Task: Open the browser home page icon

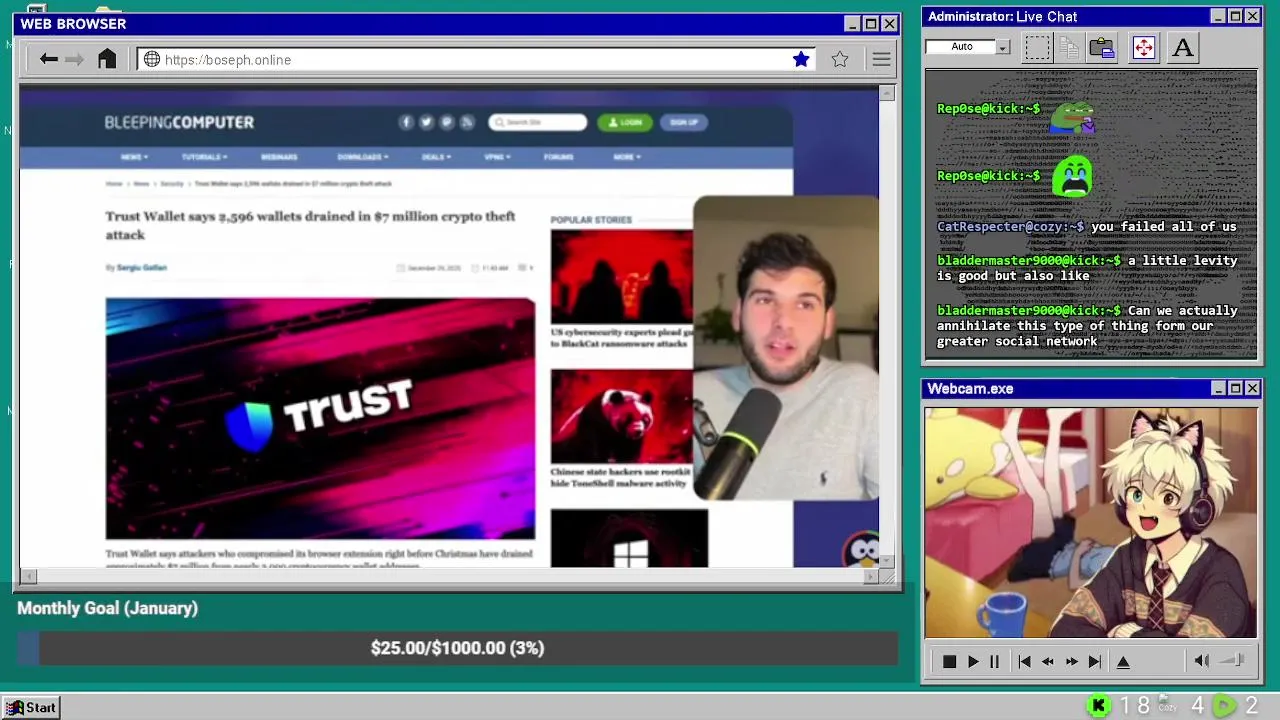Action: (x=107, y=59)
